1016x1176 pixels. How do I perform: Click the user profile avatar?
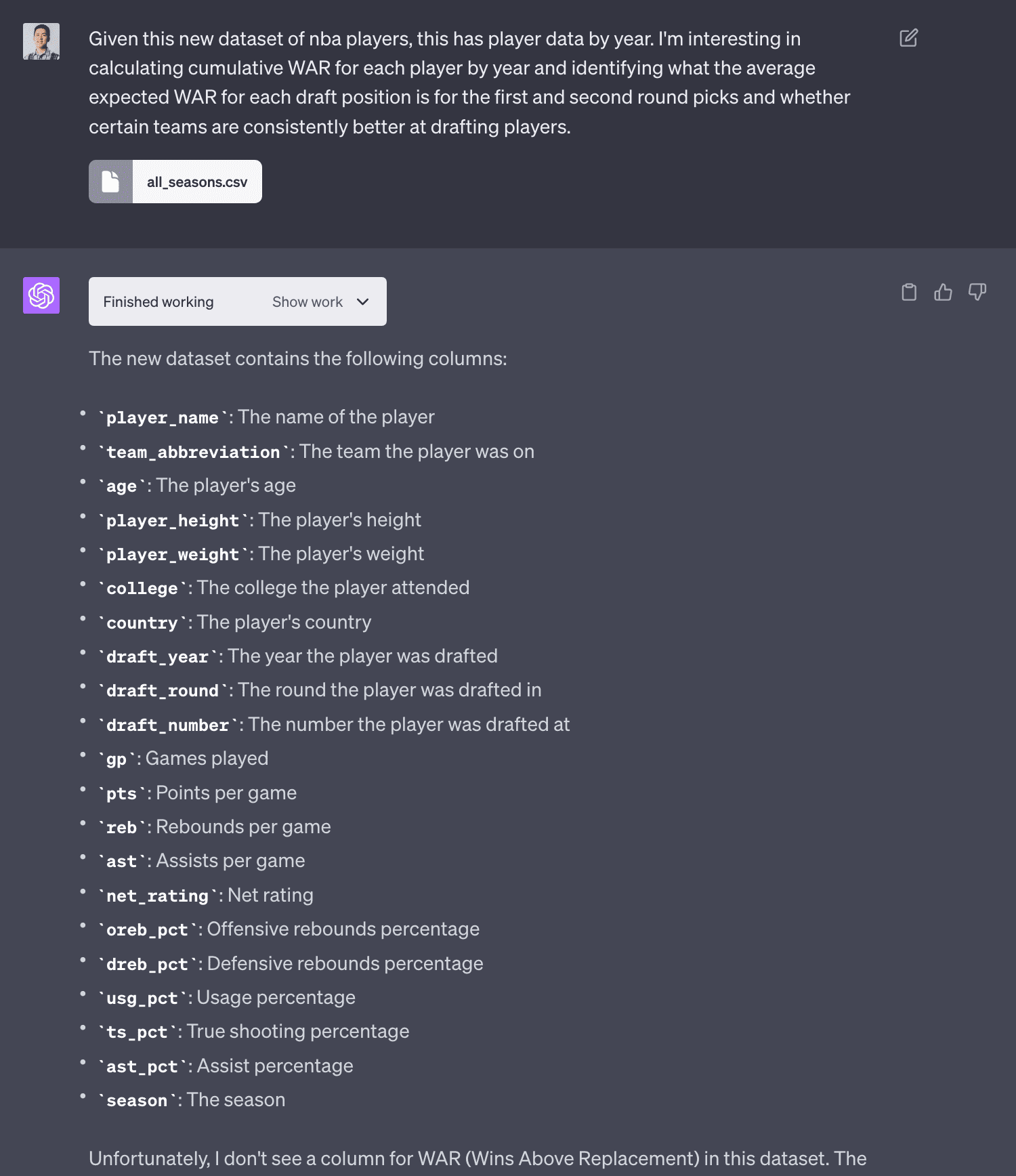(x=41, y=41)
